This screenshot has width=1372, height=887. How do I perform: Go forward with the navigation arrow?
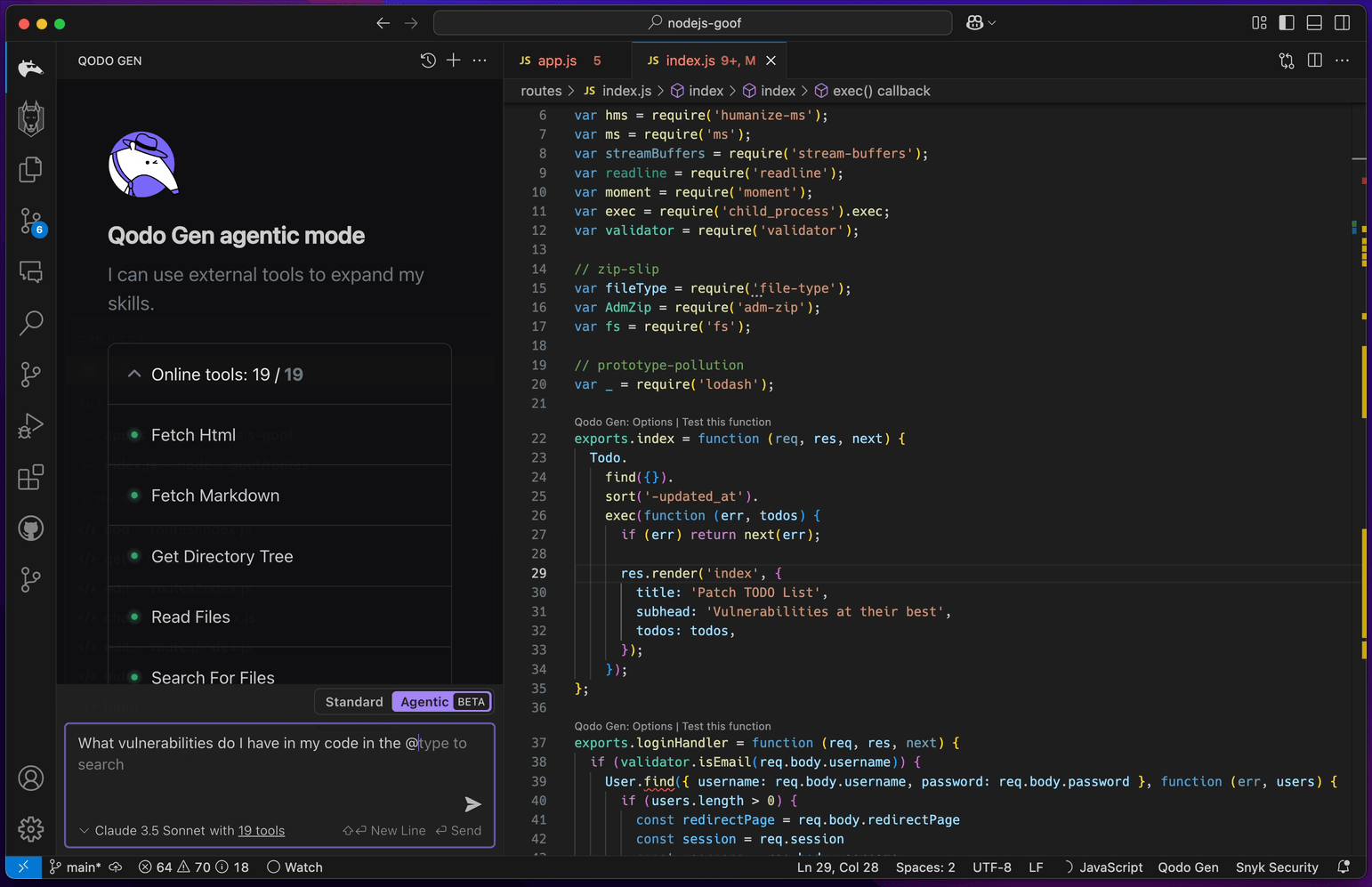click(411, 23)
